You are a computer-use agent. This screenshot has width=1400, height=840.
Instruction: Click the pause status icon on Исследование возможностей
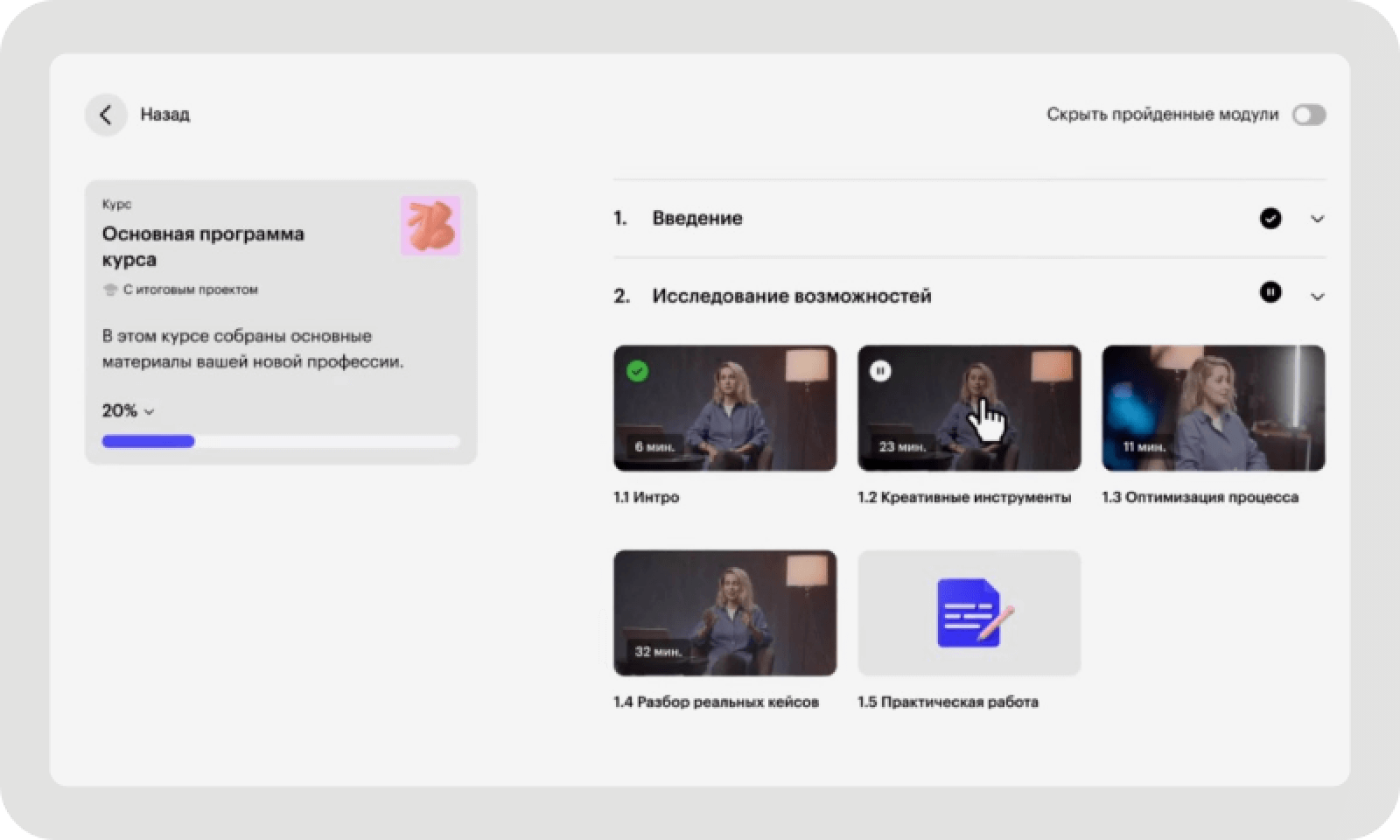pyautogui.click(x=1270, y=292)
